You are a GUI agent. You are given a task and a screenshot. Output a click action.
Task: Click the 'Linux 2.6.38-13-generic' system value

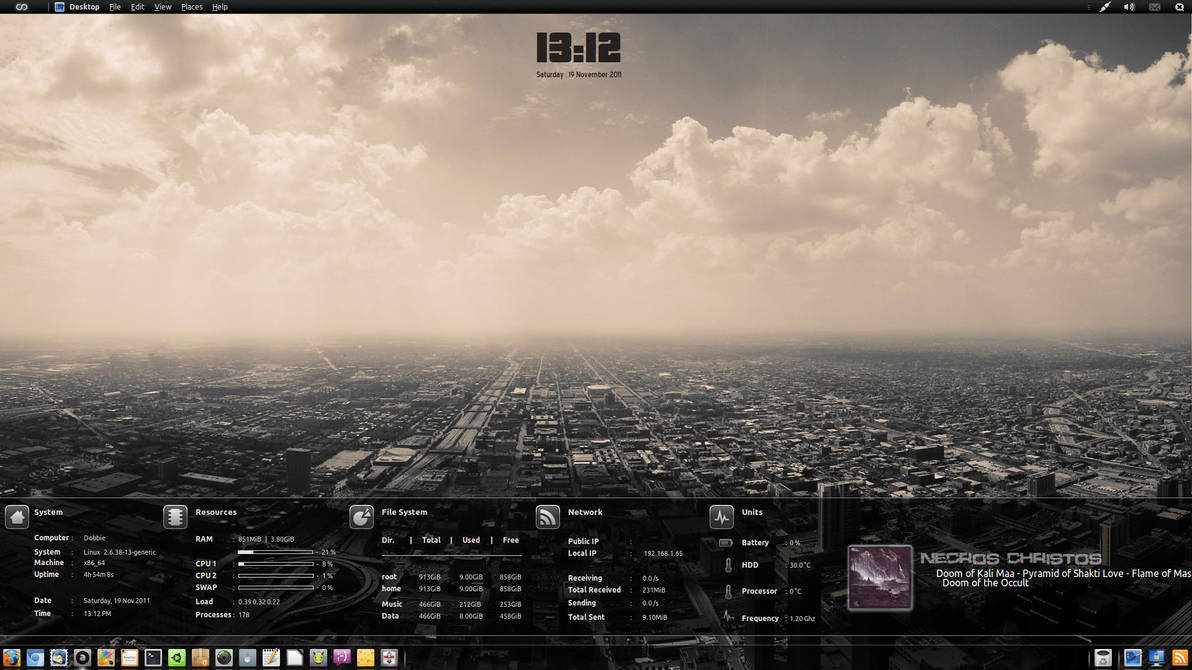coord(119,552)
